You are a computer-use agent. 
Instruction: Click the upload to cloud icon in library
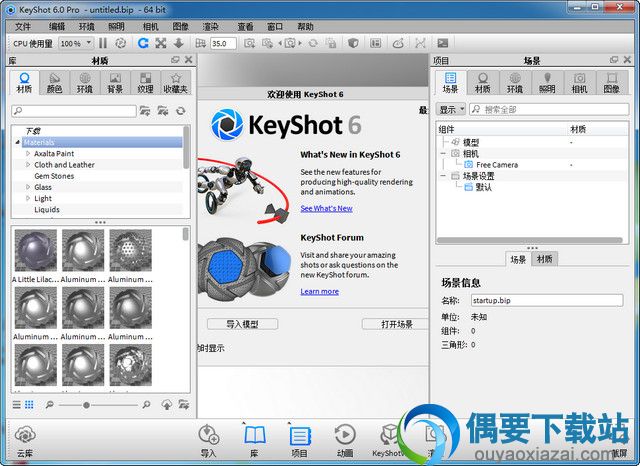pyautogui.click(x=167, y=404)
